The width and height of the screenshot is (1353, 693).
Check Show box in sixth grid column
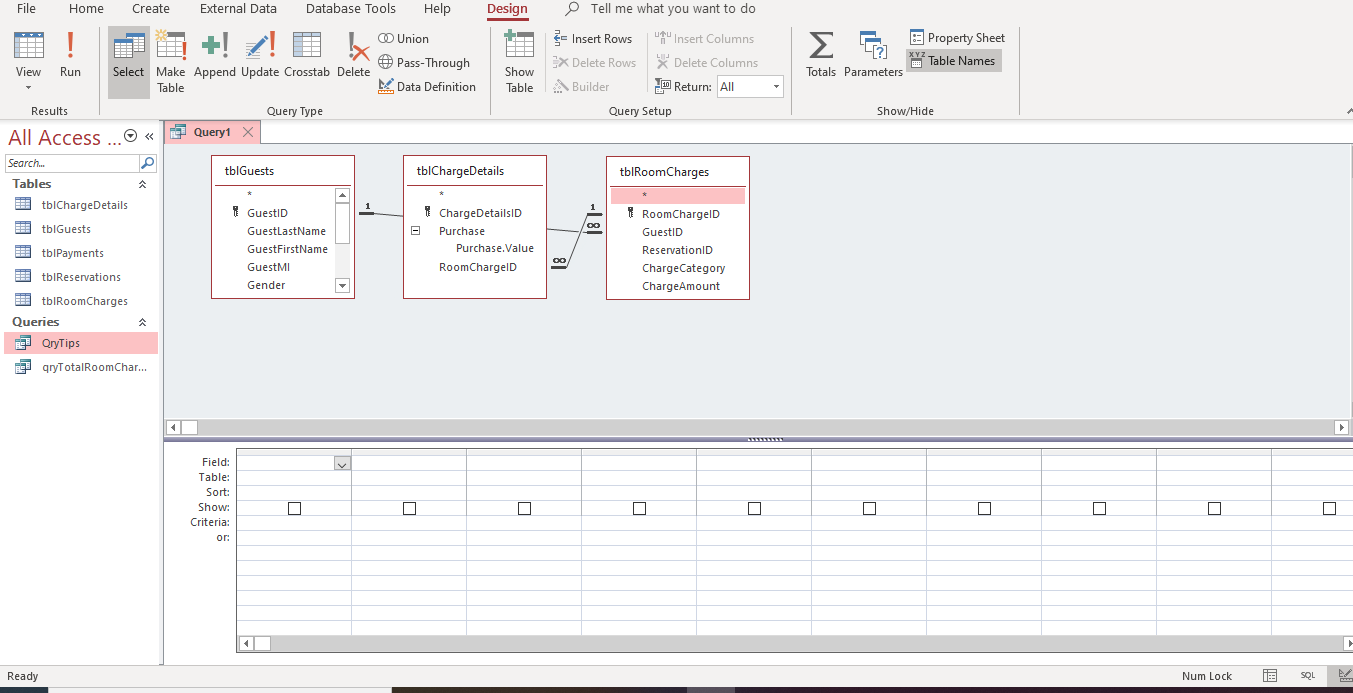(869, 508)
